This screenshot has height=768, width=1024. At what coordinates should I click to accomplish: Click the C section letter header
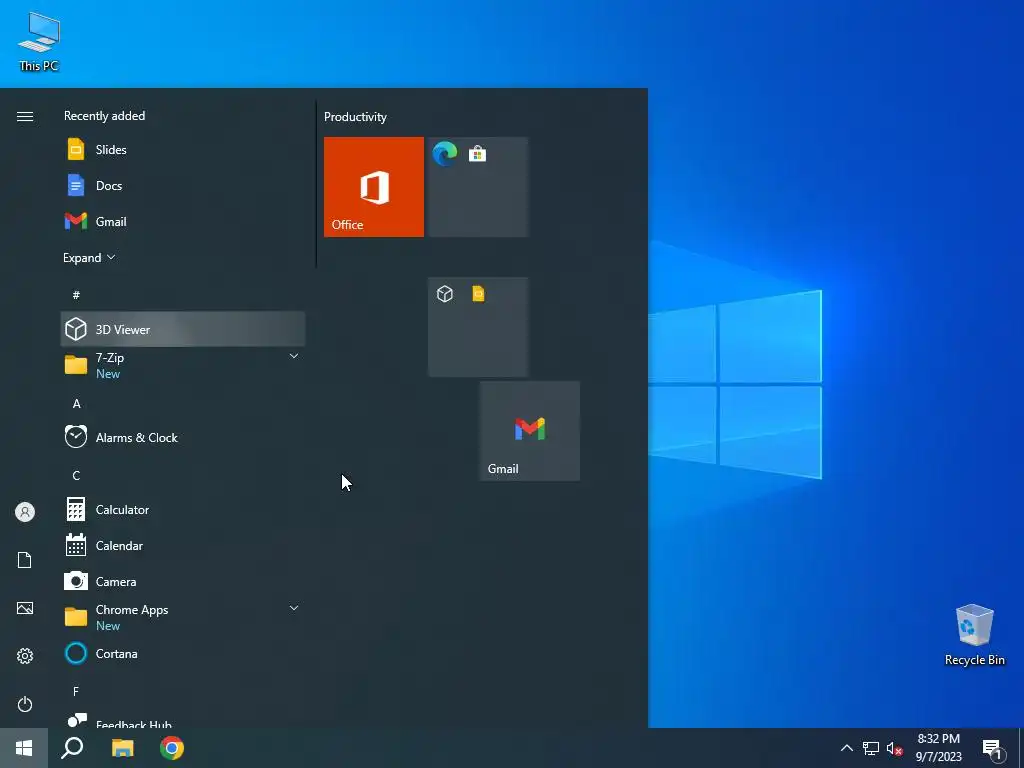(76, 475)
